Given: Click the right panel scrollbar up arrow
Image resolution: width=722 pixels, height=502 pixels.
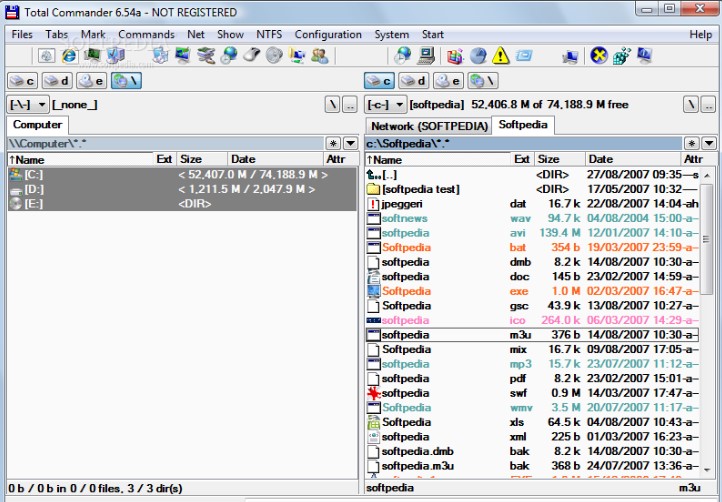Looking at the screenshot, I should click(707, 175).
